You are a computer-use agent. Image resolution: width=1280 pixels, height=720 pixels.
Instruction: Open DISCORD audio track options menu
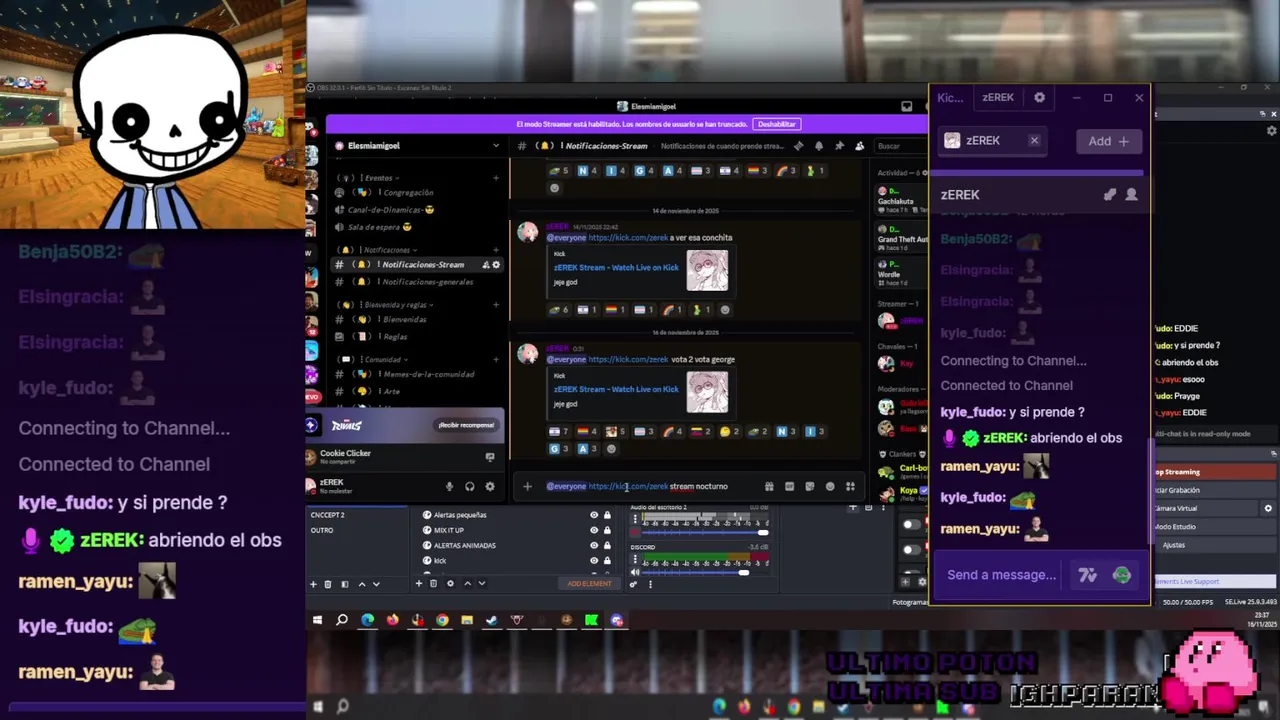coord(635,557)
